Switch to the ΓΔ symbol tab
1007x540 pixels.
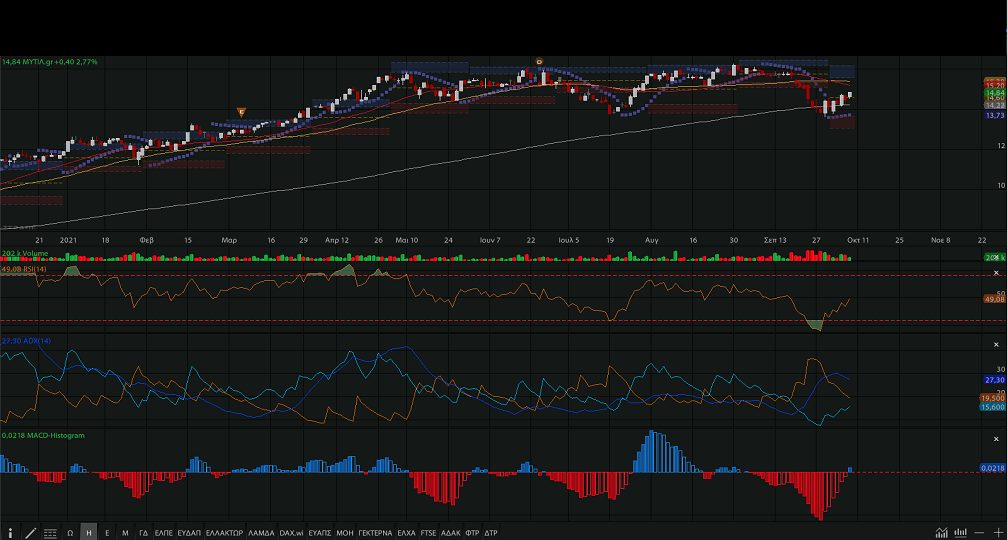[x=143, y=533]
